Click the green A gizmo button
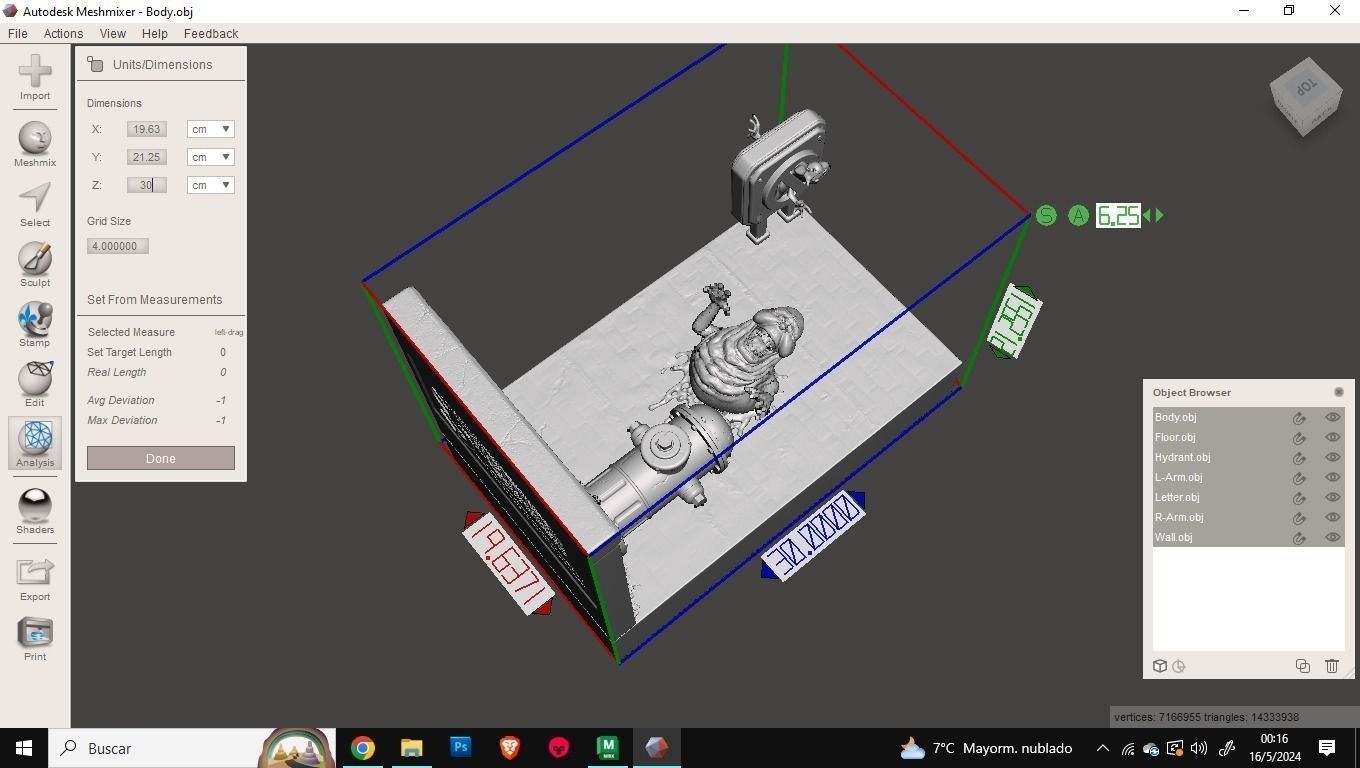The width and height of the screenshot is (1360, 768). coord(1078,215)
